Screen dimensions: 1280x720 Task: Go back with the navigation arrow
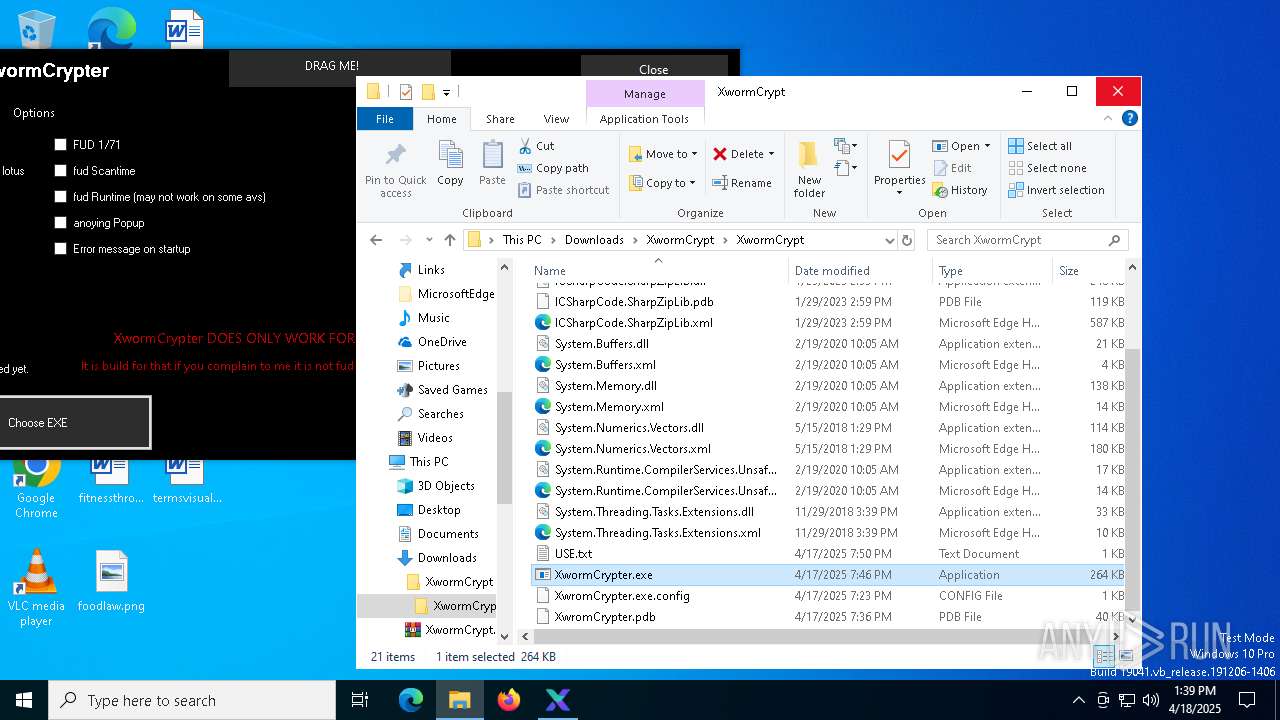[376, 240]
